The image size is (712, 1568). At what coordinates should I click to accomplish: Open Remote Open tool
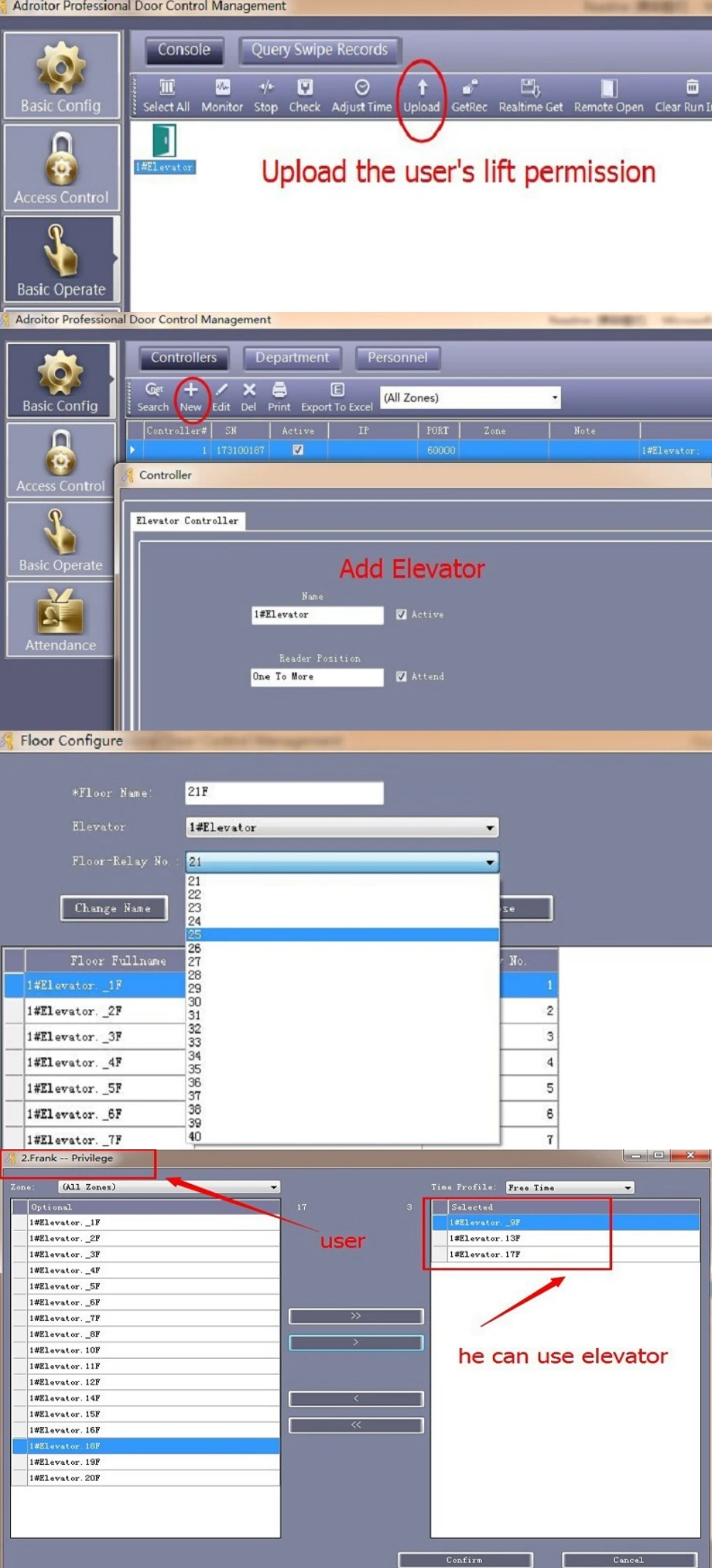(609, 88)
